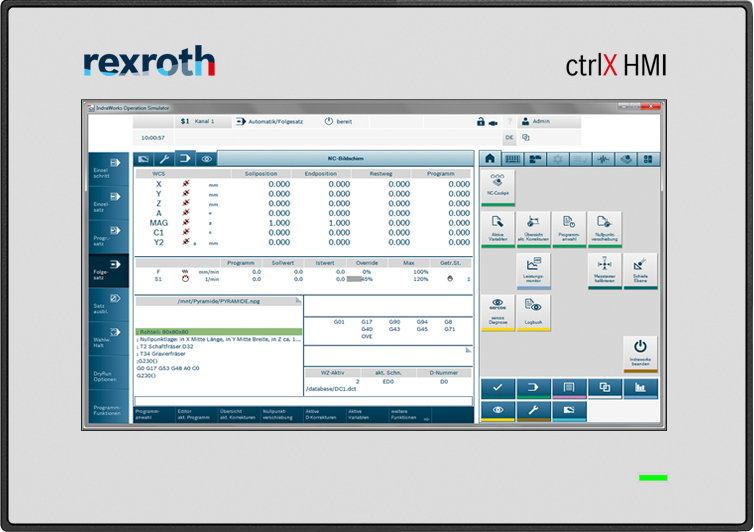Click the Programmanwahl tile icon

(x=568, y=228)
